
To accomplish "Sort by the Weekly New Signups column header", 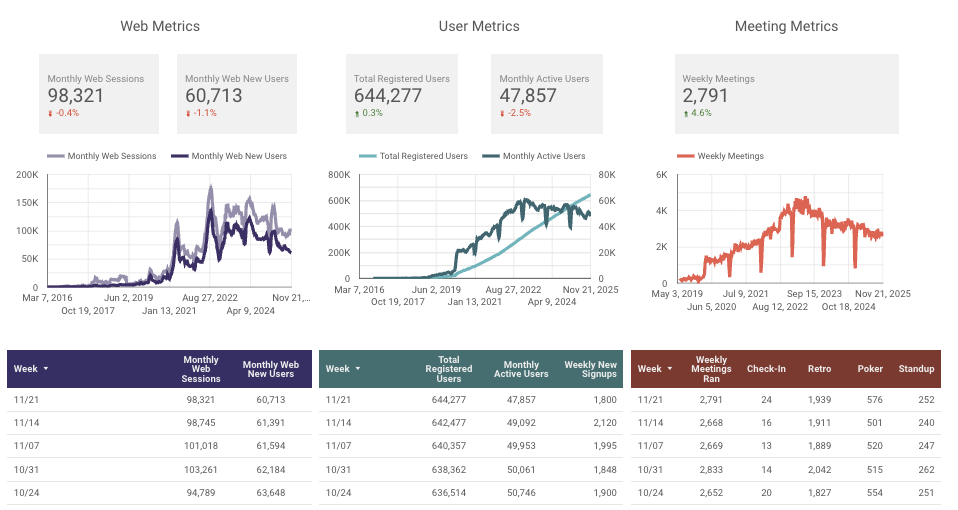I will pyautogui.click(x=590, y=369).
